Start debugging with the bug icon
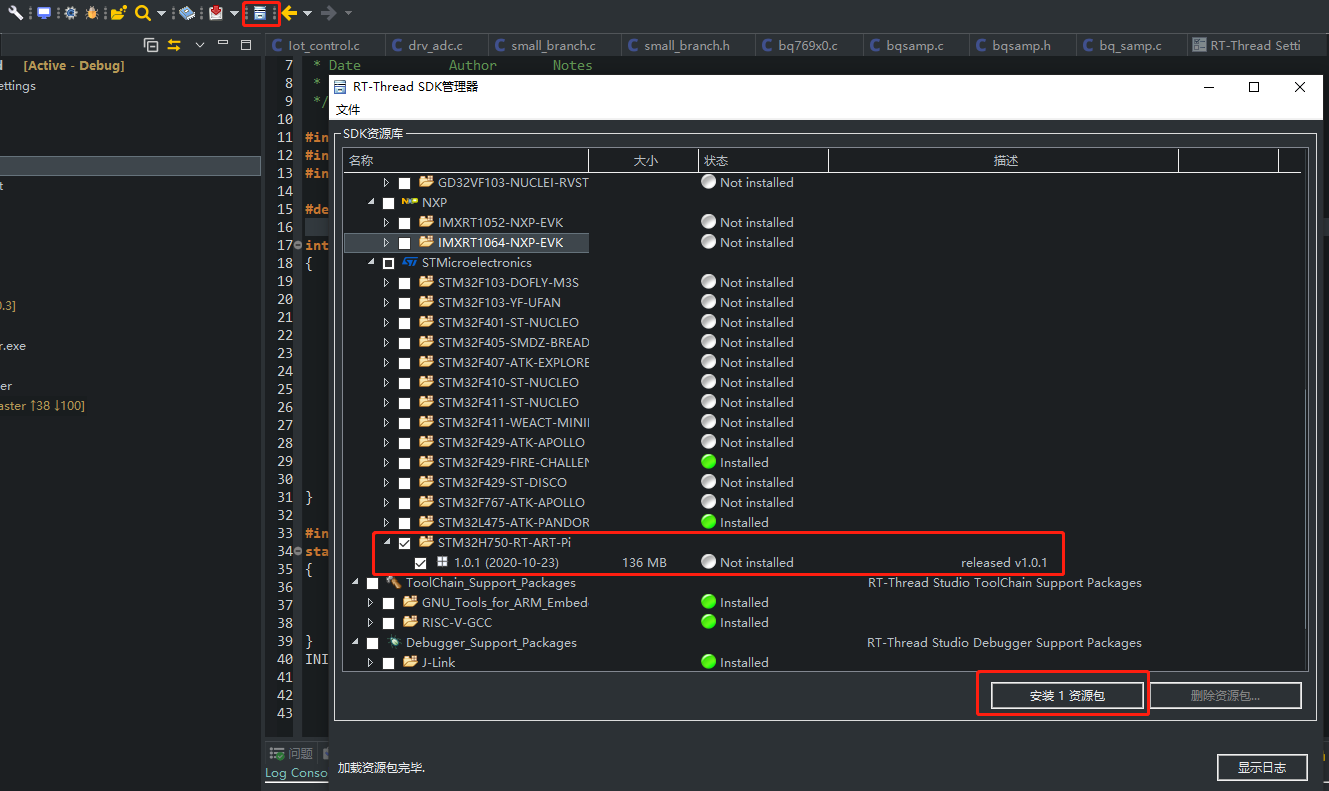Image resolution: width=1329 pixels, height=791 pixels. [x=92, y=13]
